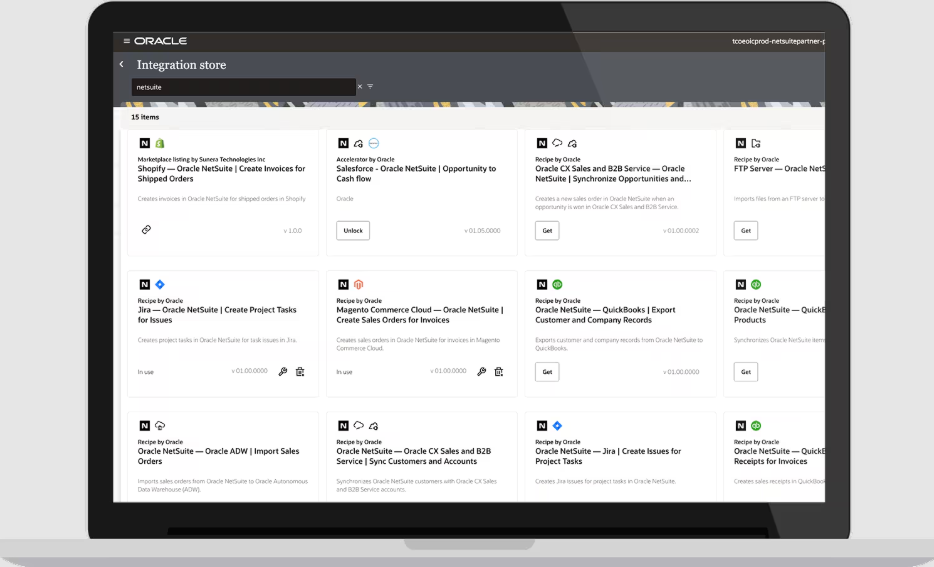This screenshot has height=567, width=934.
Task: Configure the Jira Create Project Tasks recipe
Action: pyautogui.click(x=283, y=372)
